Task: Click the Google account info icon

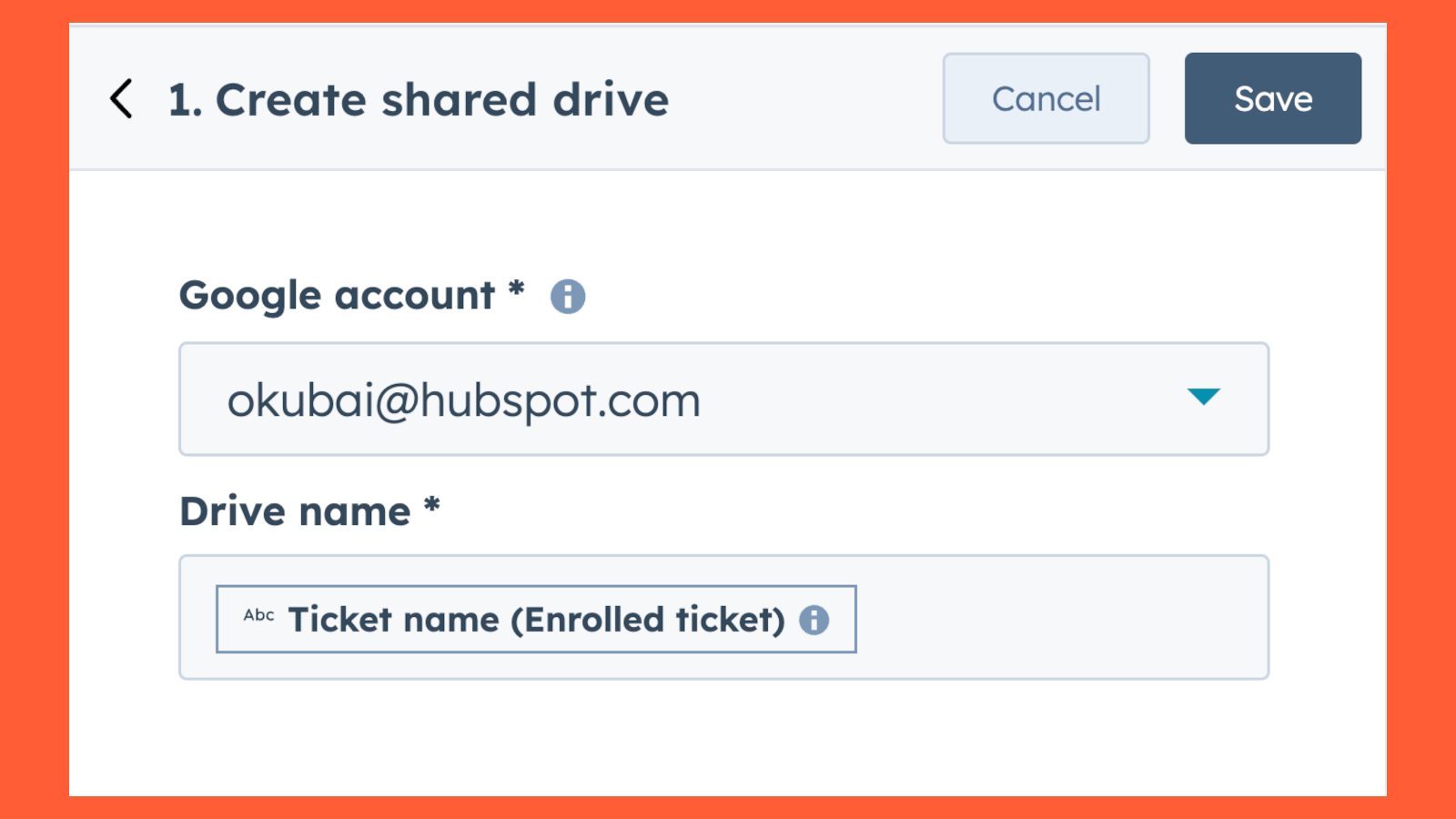Action: point(568,297)
